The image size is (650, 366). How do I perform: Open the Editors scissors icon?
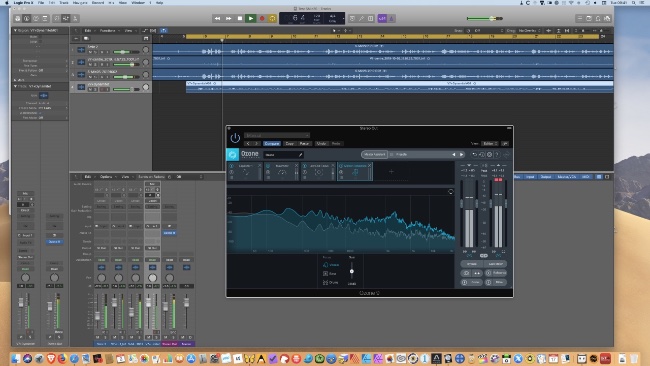[75, 18]
